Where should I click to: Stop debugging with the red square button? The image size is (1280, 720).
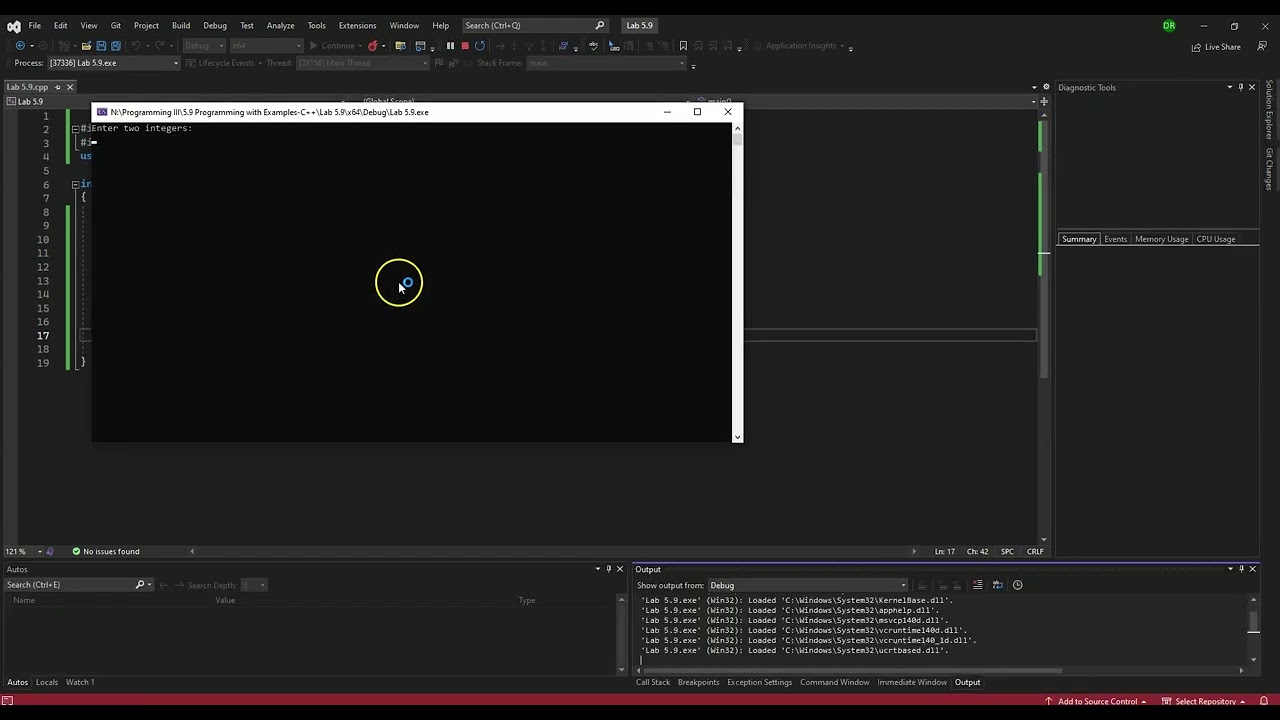tap(465, 46)
